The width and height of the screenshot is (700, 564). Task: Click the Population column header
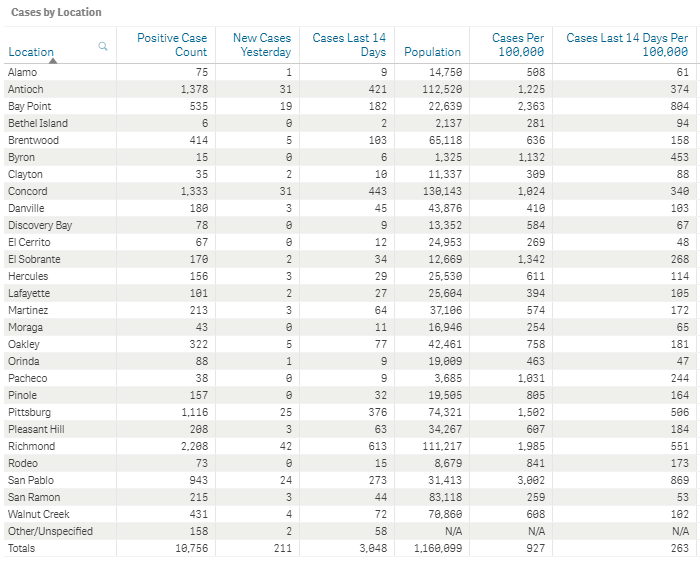(432, 52)
